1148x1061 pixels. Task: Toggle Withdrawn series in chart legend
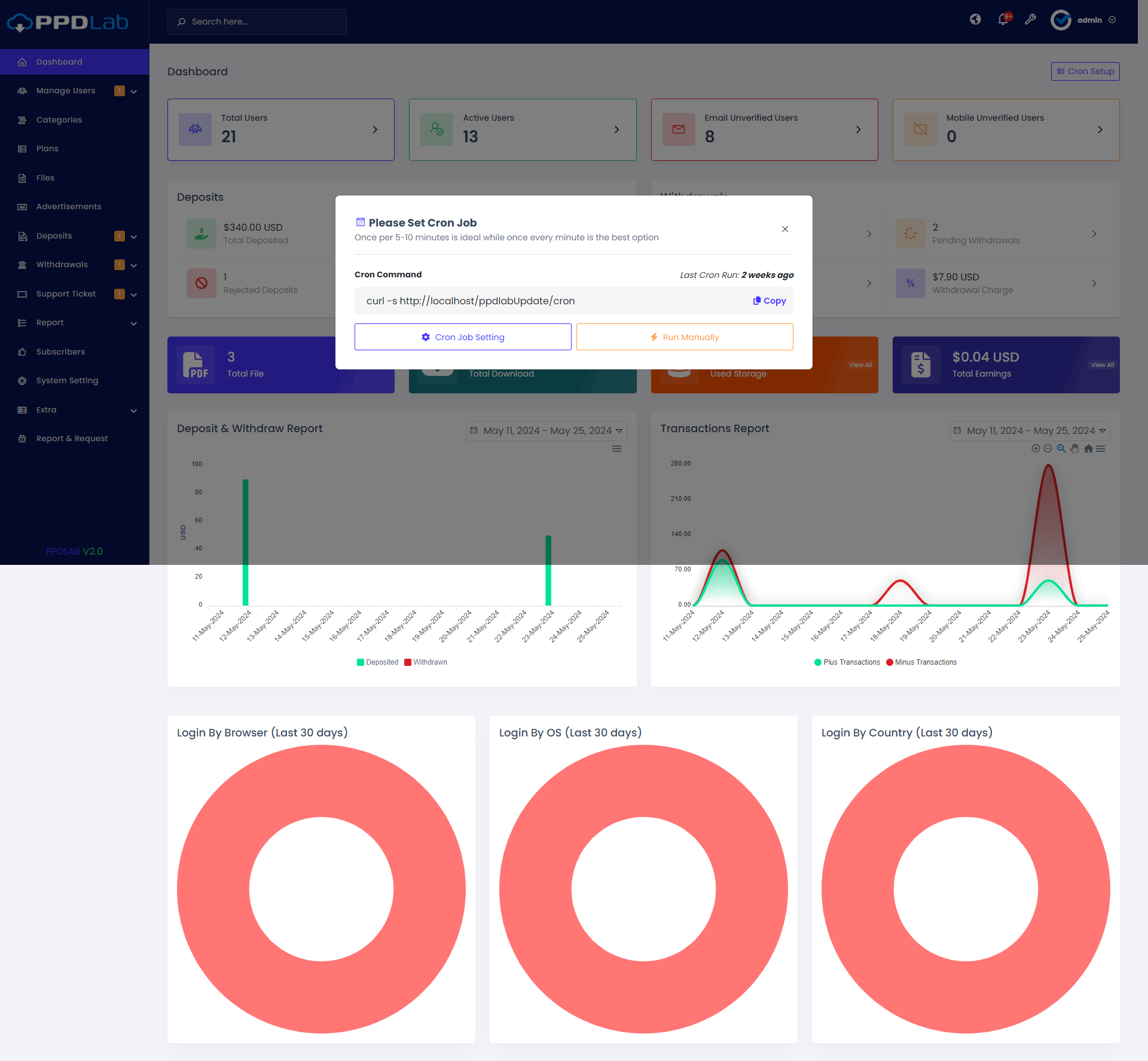pyautogui.click(x=426, y=662)
